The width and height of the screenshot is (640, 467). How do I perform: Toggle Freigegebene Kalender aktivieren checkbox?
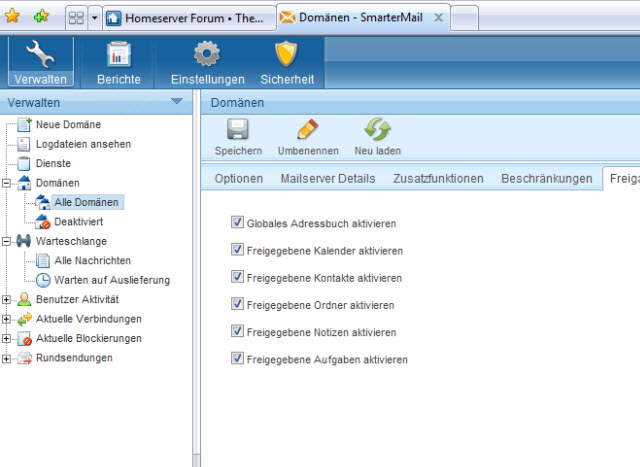click(x=237, y=250)
